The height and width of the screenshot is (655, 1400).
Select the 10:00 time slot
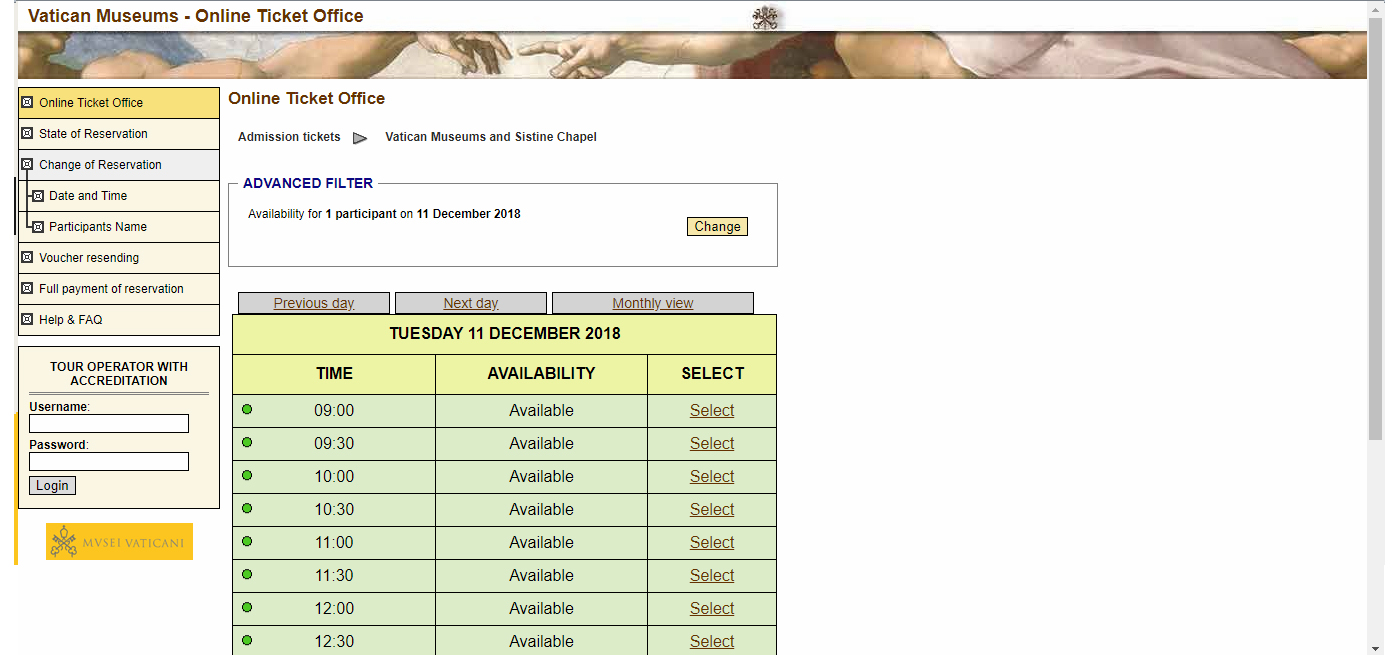point(712,477)
